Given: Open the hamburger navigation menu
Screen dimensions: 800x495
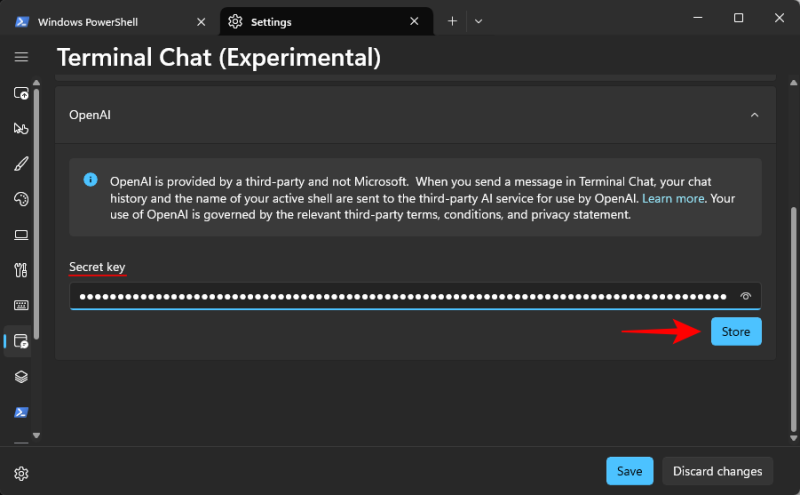Looking at the screenshot, I should click(21, 57).
